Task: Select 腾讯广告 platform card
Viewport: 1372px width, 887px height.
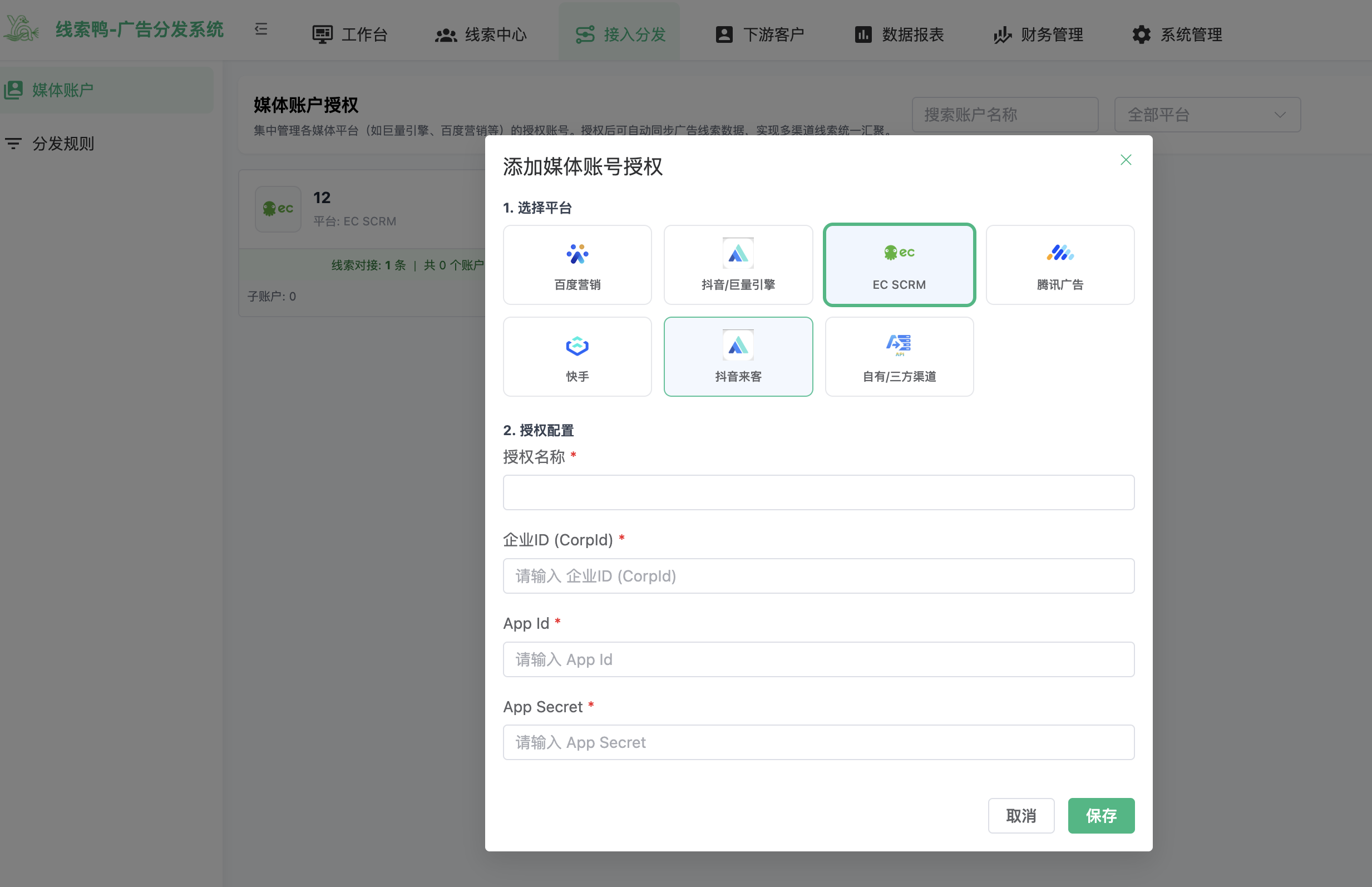Action: [1059, 264]
